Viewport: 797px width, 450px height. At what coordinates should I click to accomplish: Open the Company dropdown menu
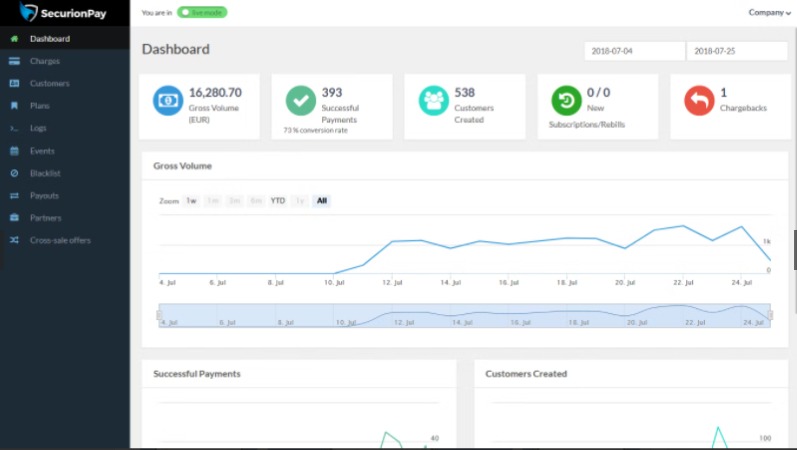coord(770,13)
